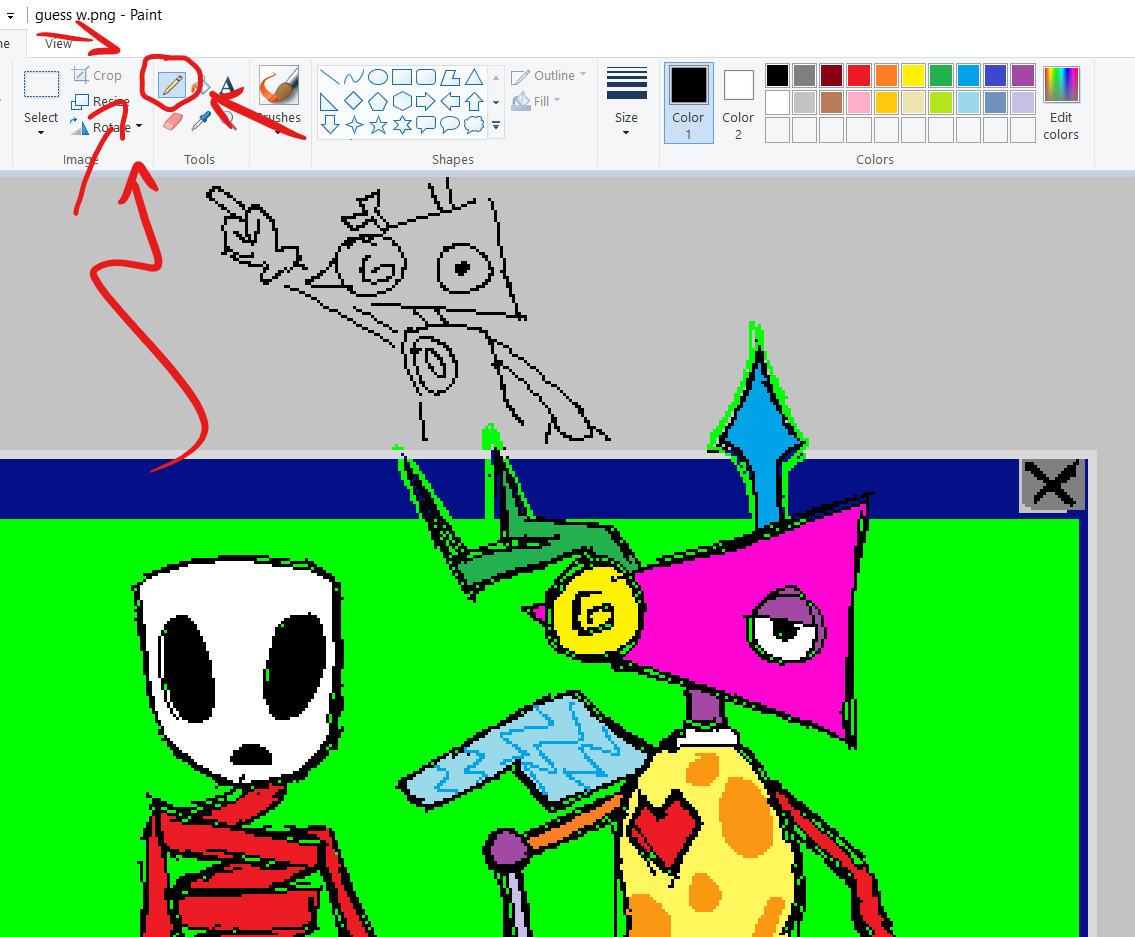The image size is (1135, 937).
Task: Select the Text tool (letter A)
Action: coord(227,85)
